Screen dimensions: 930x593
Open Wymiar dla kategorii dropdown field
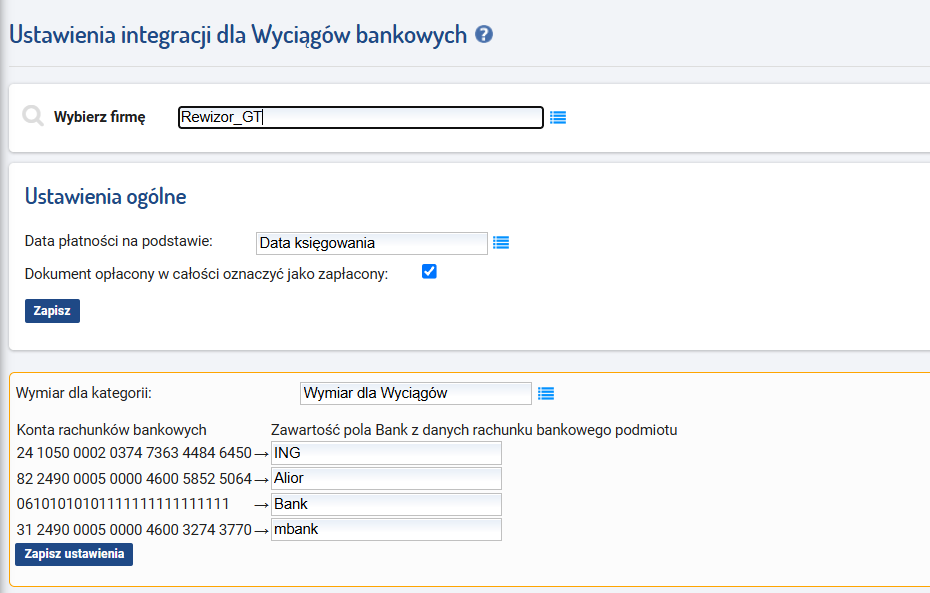click(x=416, y=393)
